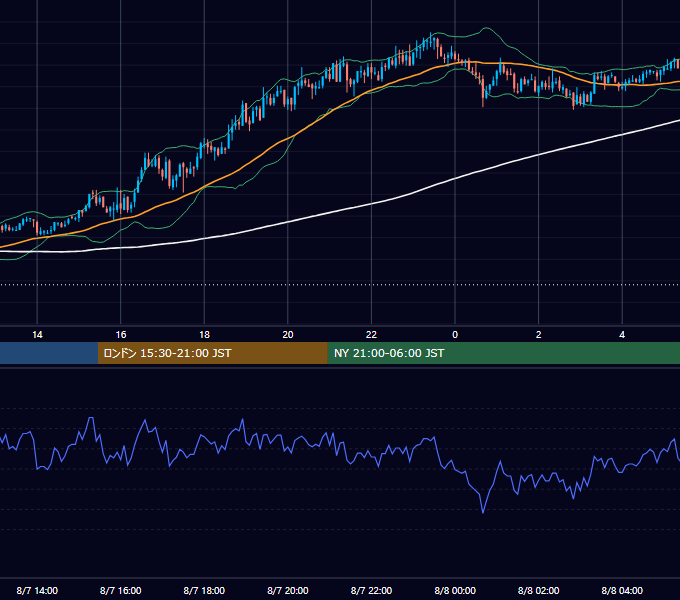The height and width of the screenshot is (600, 680).
Task: Click the "8/8 00:00" date label
Action: point(455,590)
